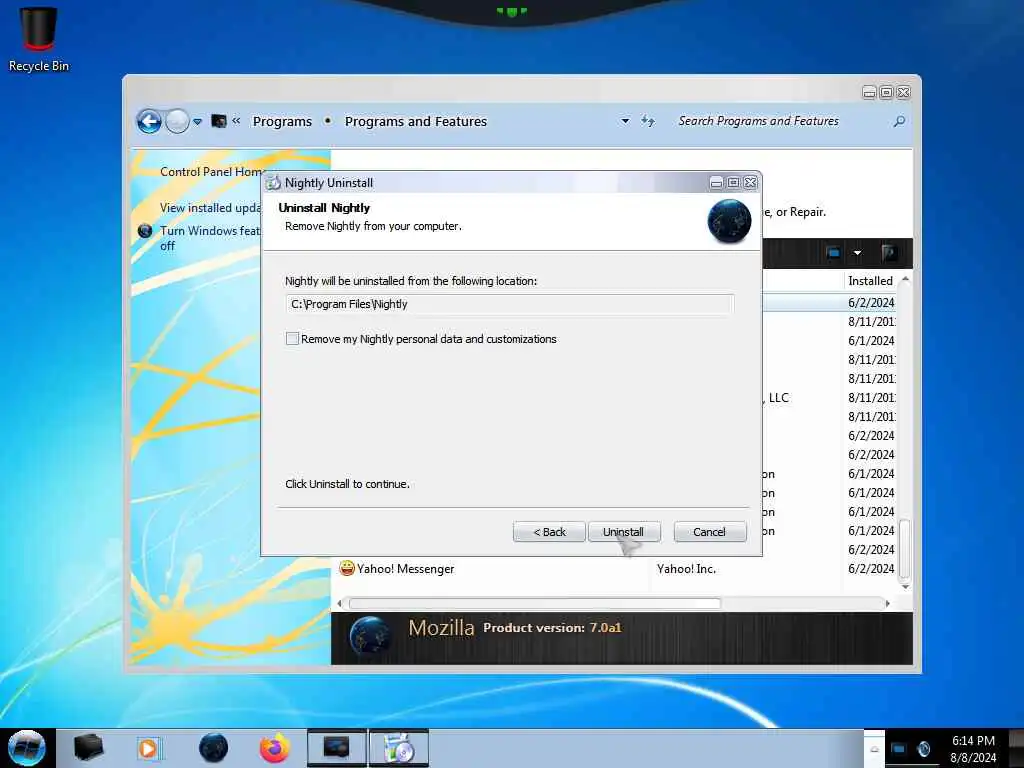Show hidden system tray icons
The width and height of the screenshot is (1024, 768).
tap(874, 749)
